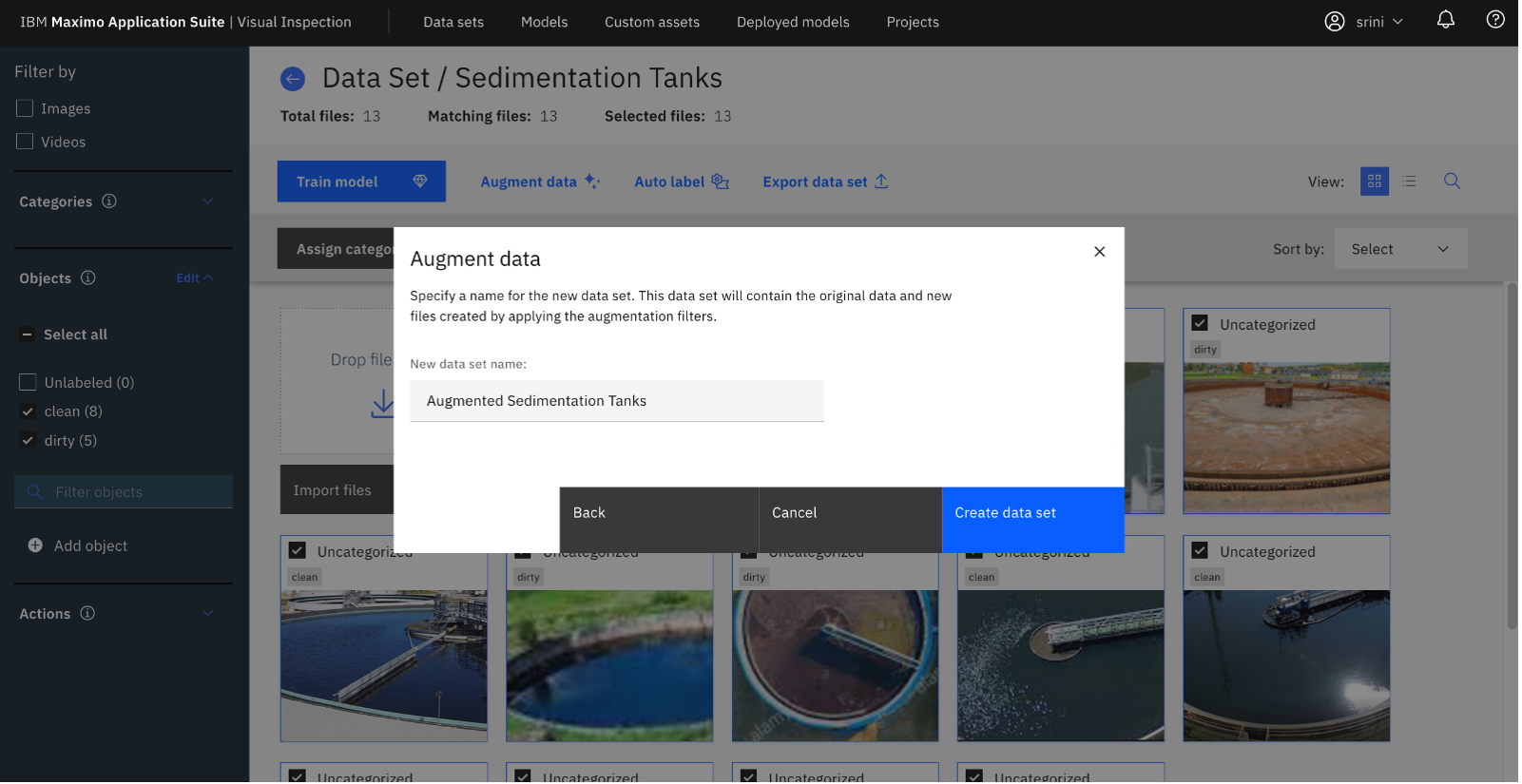Image resolution: width=1522 pixels, height=784 pixels.
Task: Click the plus icon for Add object
Action: point(35,546)
